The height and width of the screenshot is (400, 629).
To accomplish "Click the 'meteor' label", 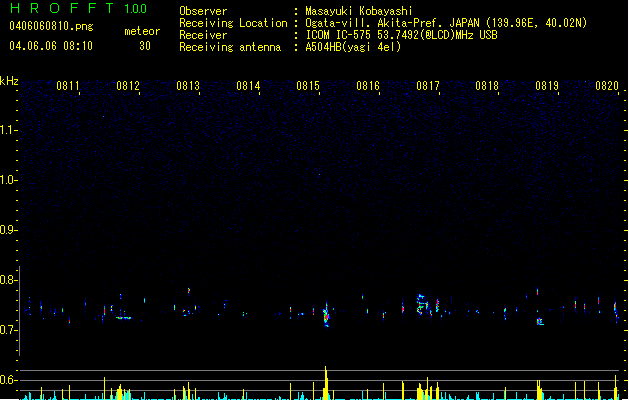I will (x=142, y=31).
